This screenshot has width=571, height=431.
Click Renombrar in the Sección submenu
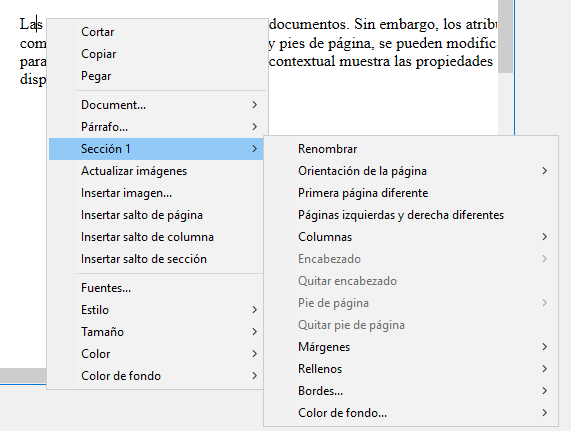[411, 149]
